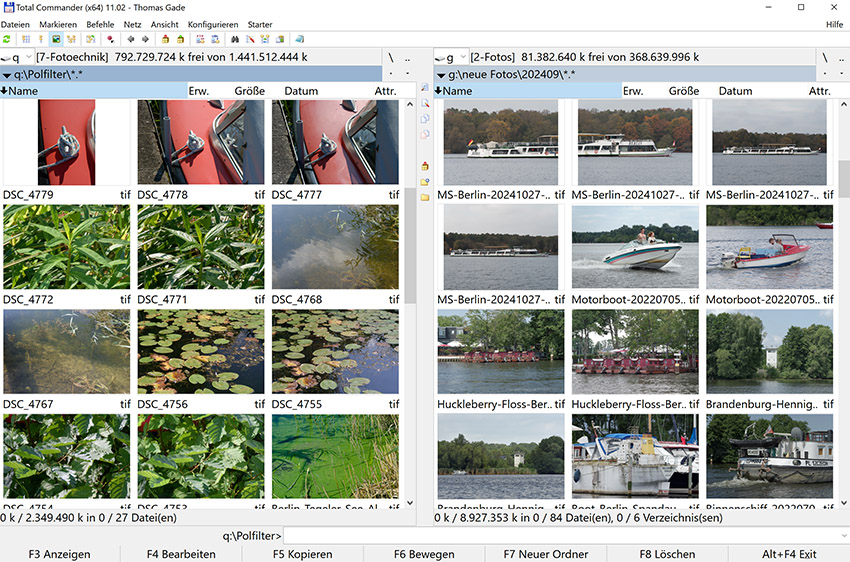Expand directory history for g:\neue Fotos\202409
The height and width of the screenshot is (562, 850).
pos(441,75)
